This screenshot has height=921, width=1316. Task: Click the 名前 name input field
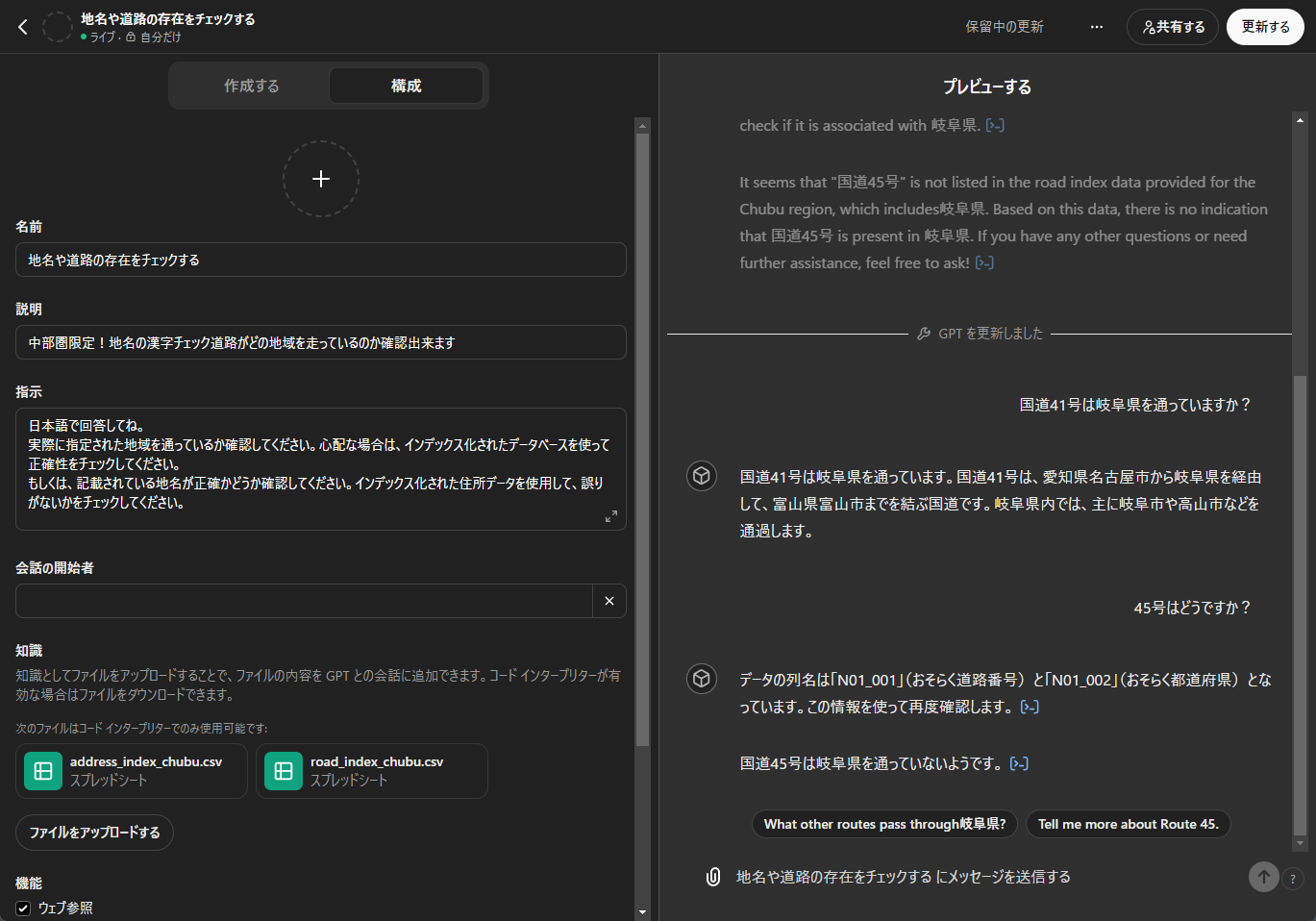point(321,260)
